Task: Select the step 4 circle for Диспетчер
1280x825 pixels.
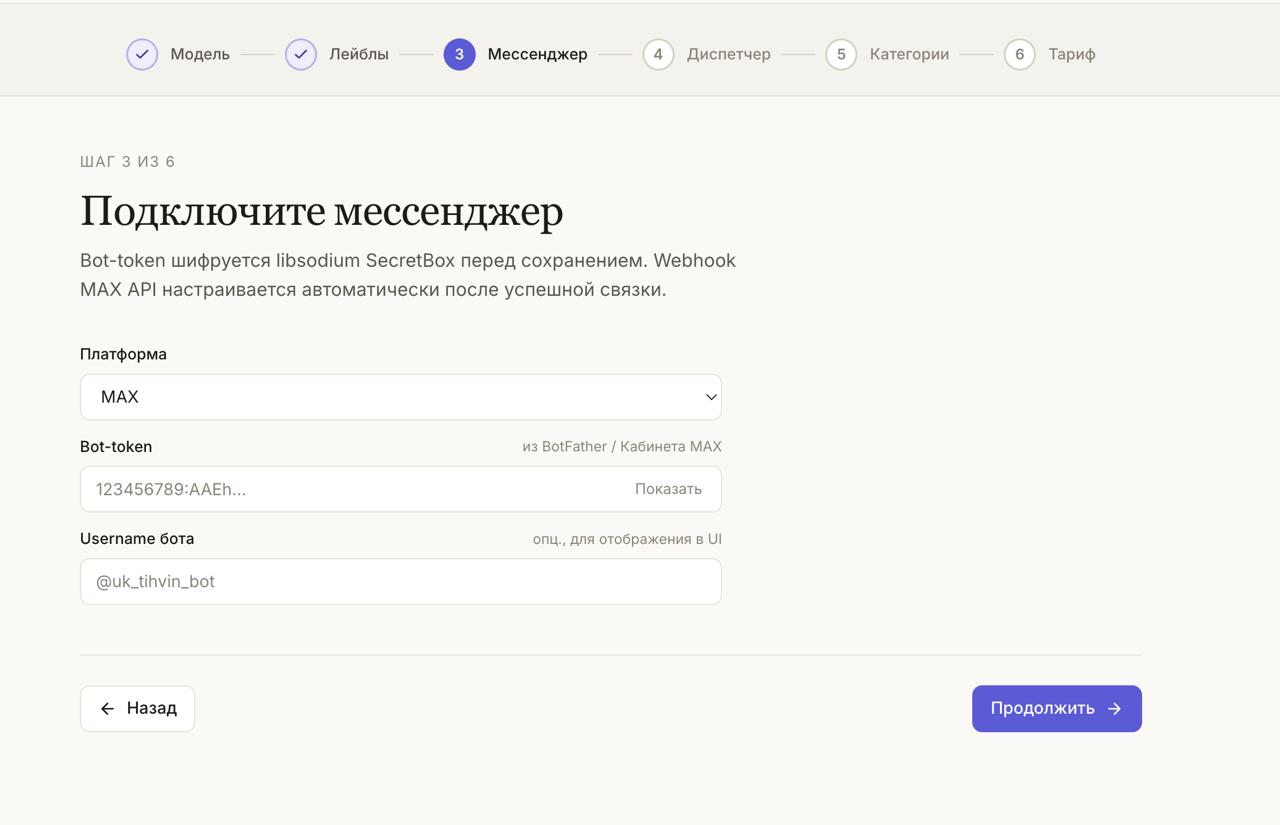Action: pyautogui.click(x=658, y=54)
